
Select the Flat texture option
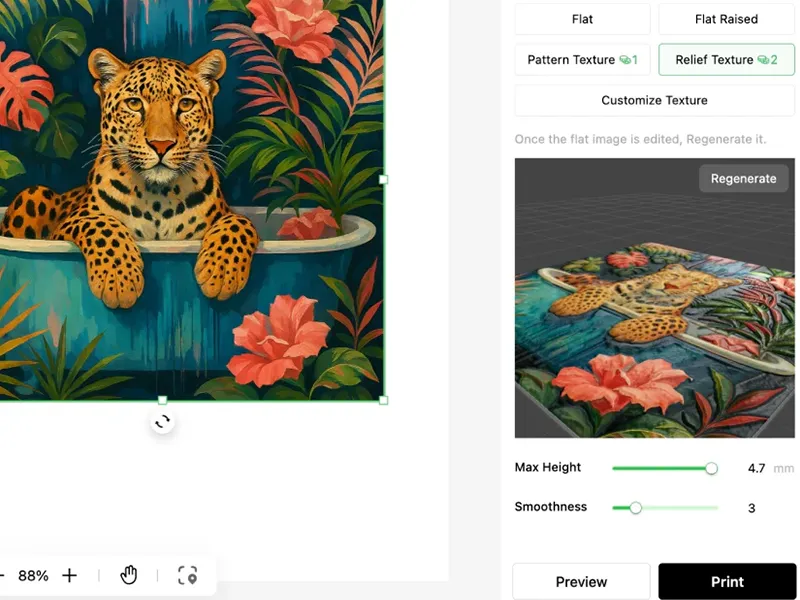582,19
